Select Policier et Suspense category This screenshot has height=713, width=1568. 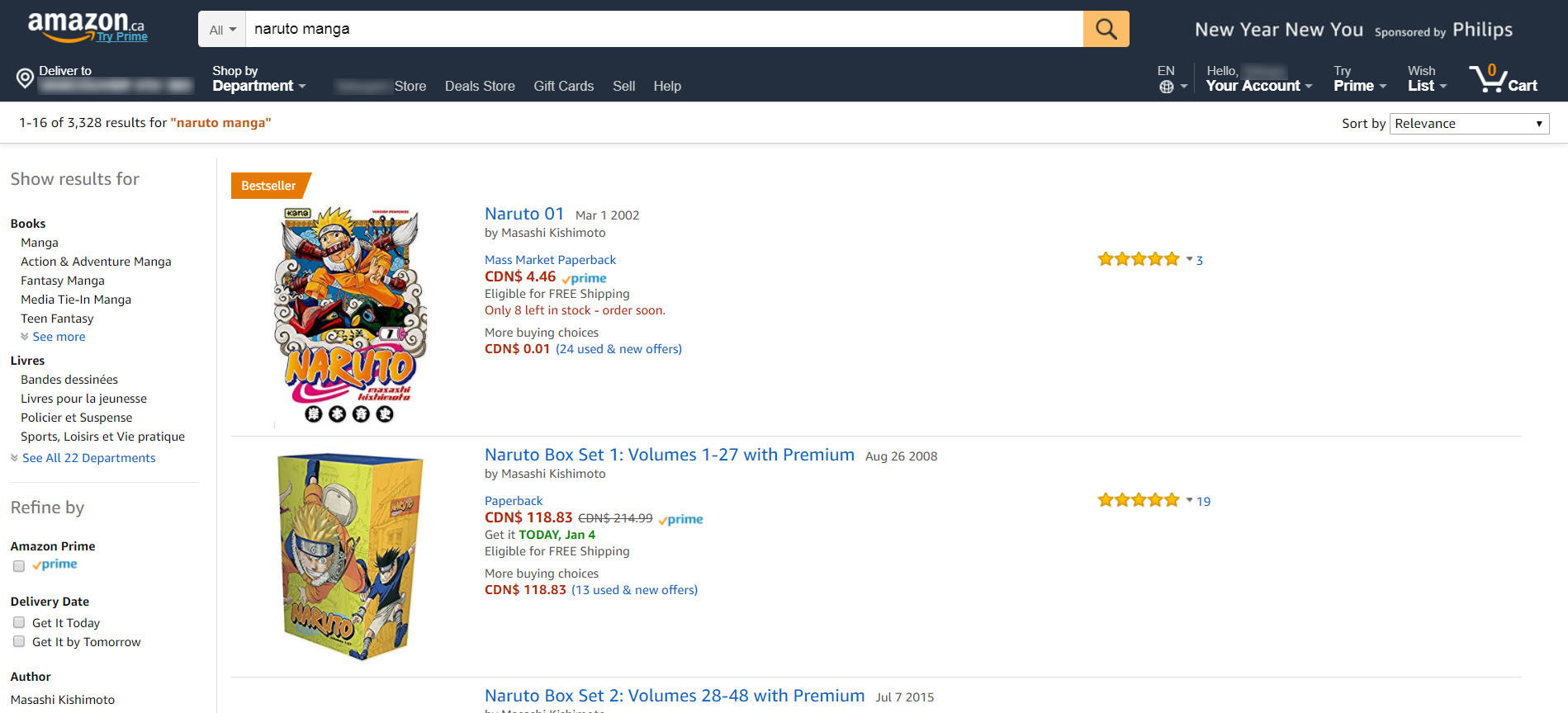[76, 418]
